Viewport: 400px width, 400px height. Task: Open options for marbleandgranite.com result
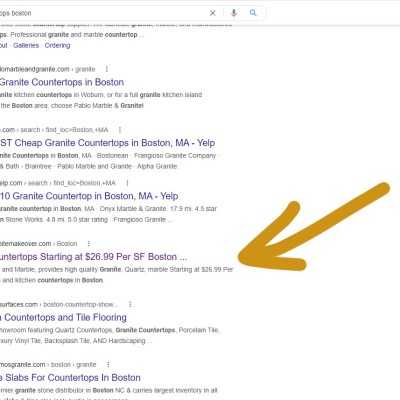tap(107, 69)
